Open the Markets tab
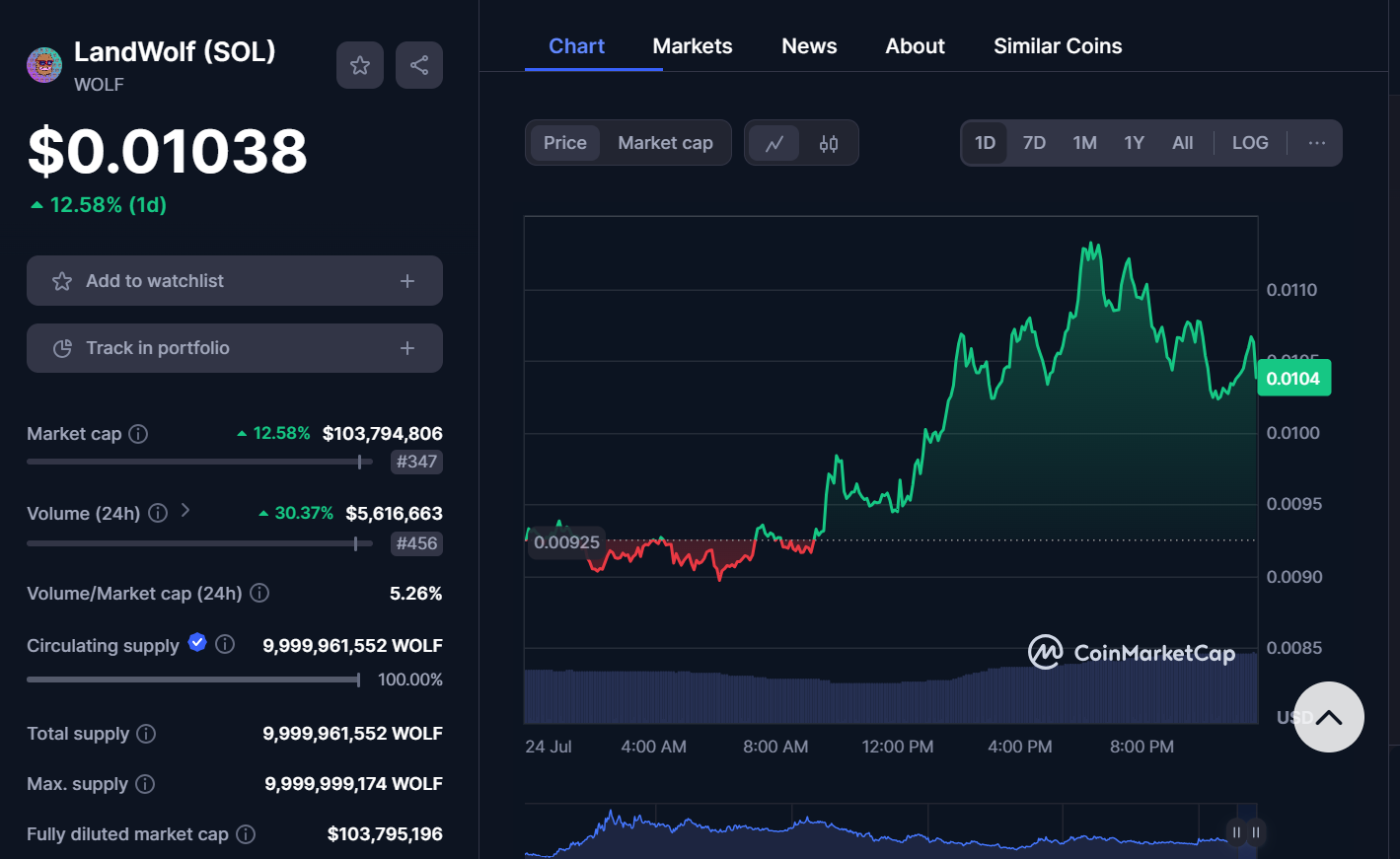The width and height of the screenshot is (1400, 859). coord(693,46)
